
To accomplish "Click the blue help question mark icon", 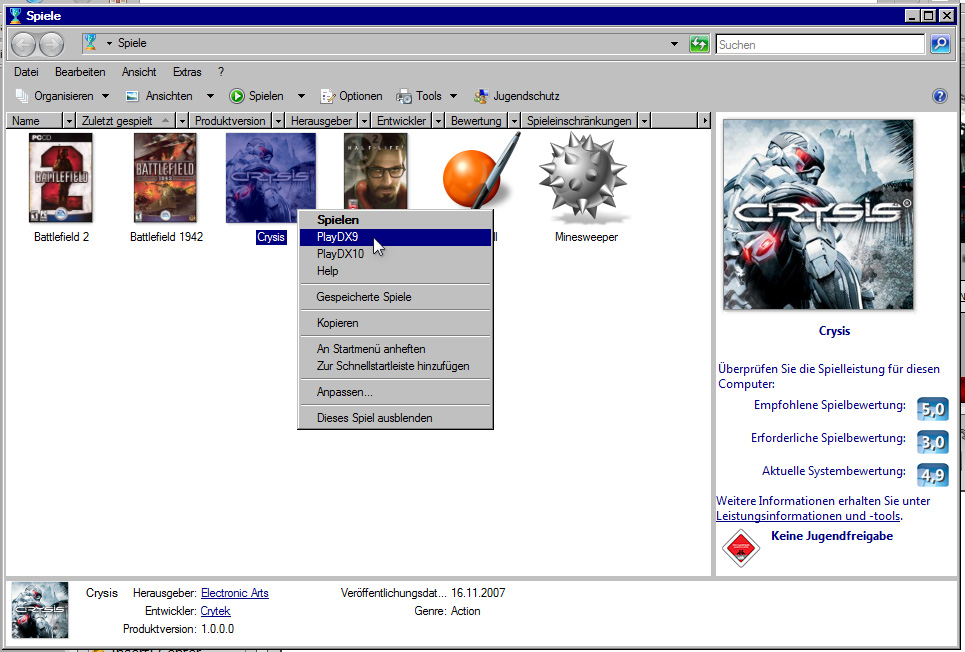I will click(939, 96).
